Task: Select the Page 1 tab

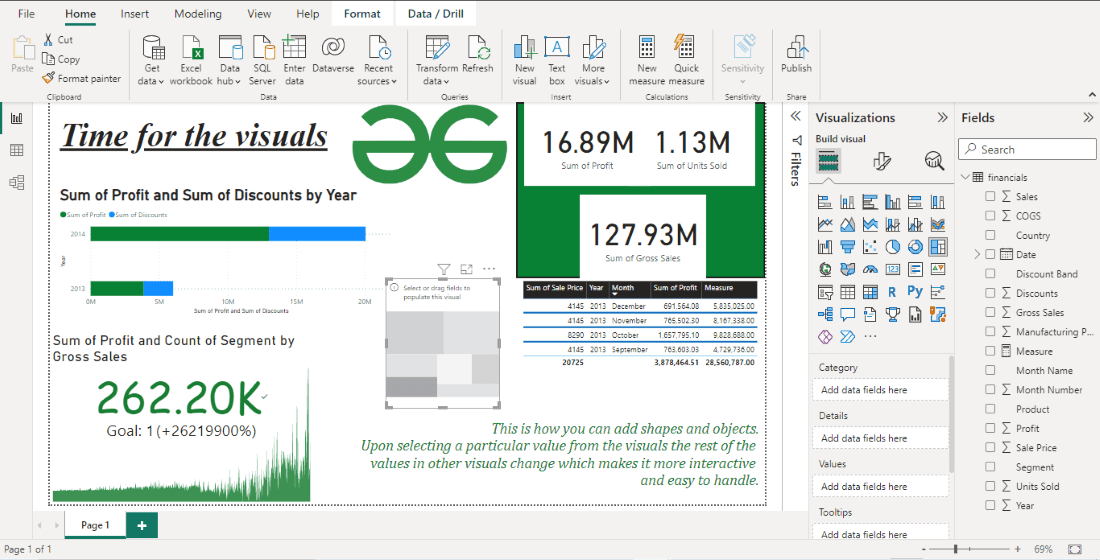Action: pyautogui.click(x=95, y=525)
